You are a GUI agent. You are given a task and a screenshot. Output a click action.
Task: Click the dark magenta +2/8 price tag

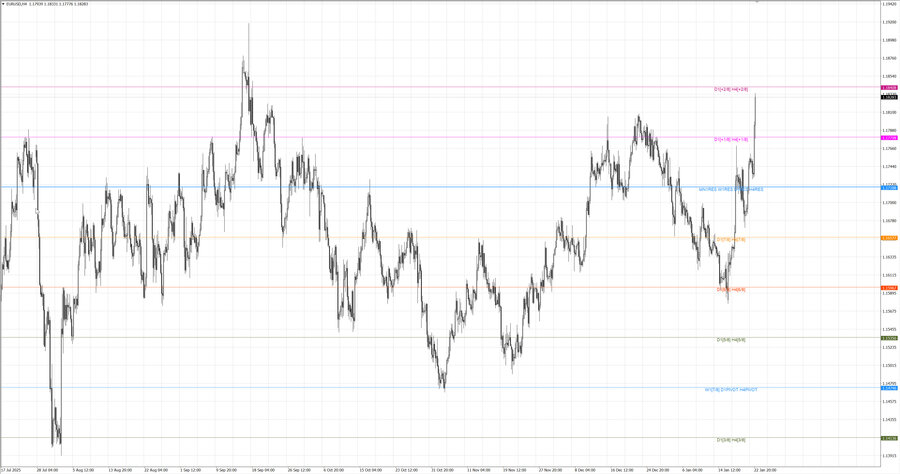[889, 88]
